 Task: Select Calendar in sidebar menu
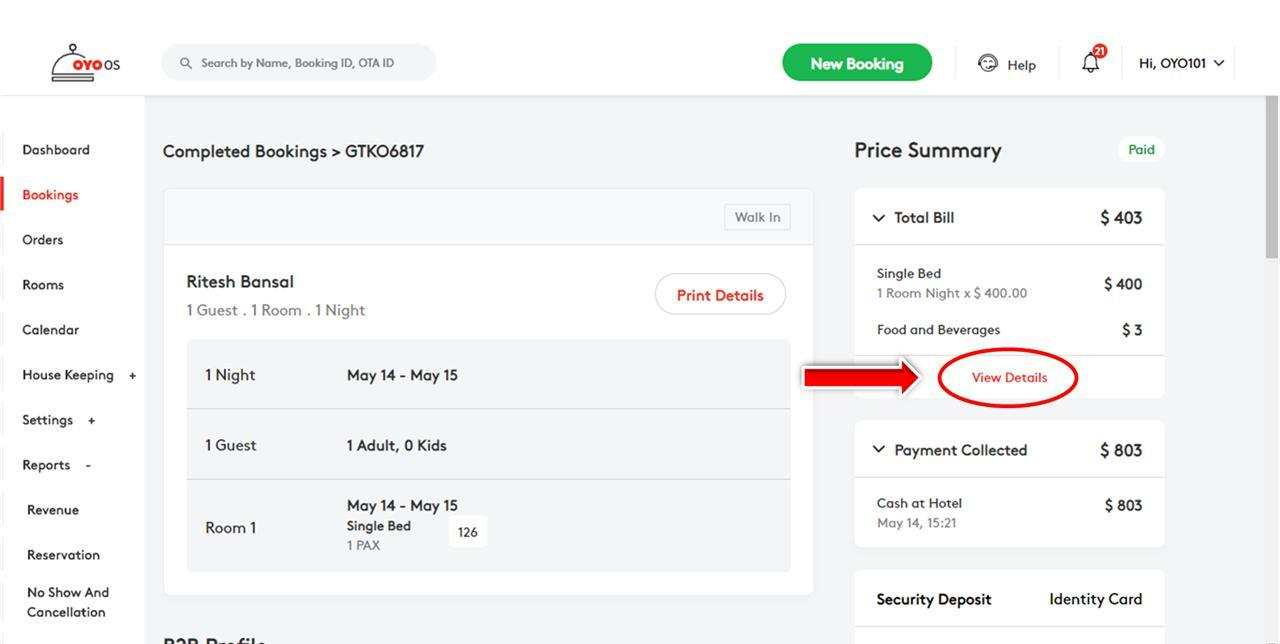click(51, 330)
